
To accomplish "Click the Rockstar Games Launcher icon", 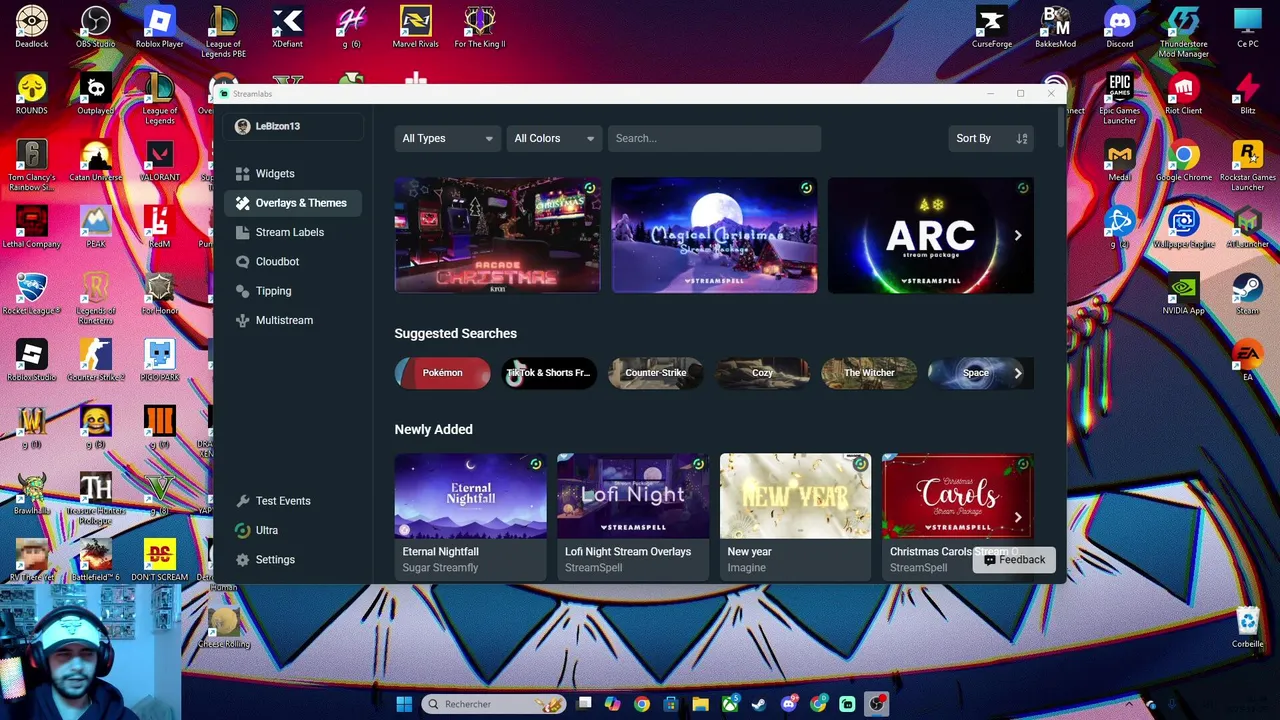I will (x=1248, y=165).
